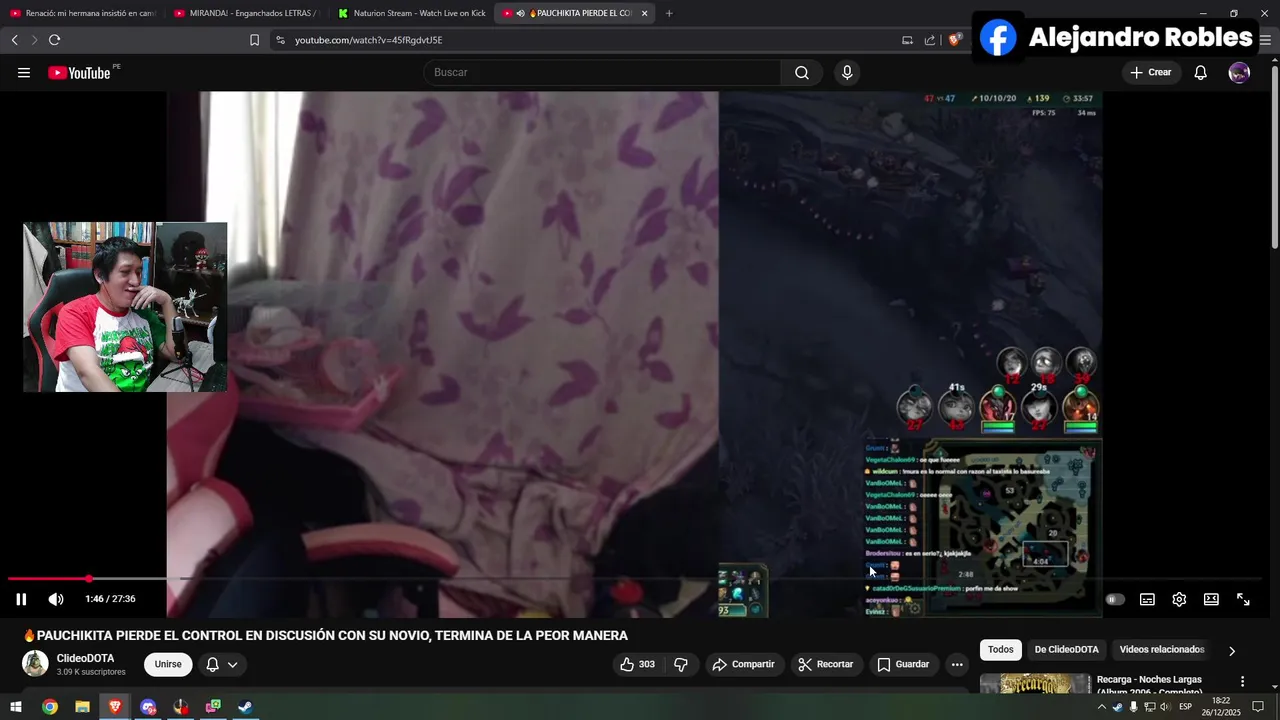Click the search magnifier button
The image size is (1280, 720).
pyautogui.click(x=802, y=72)
